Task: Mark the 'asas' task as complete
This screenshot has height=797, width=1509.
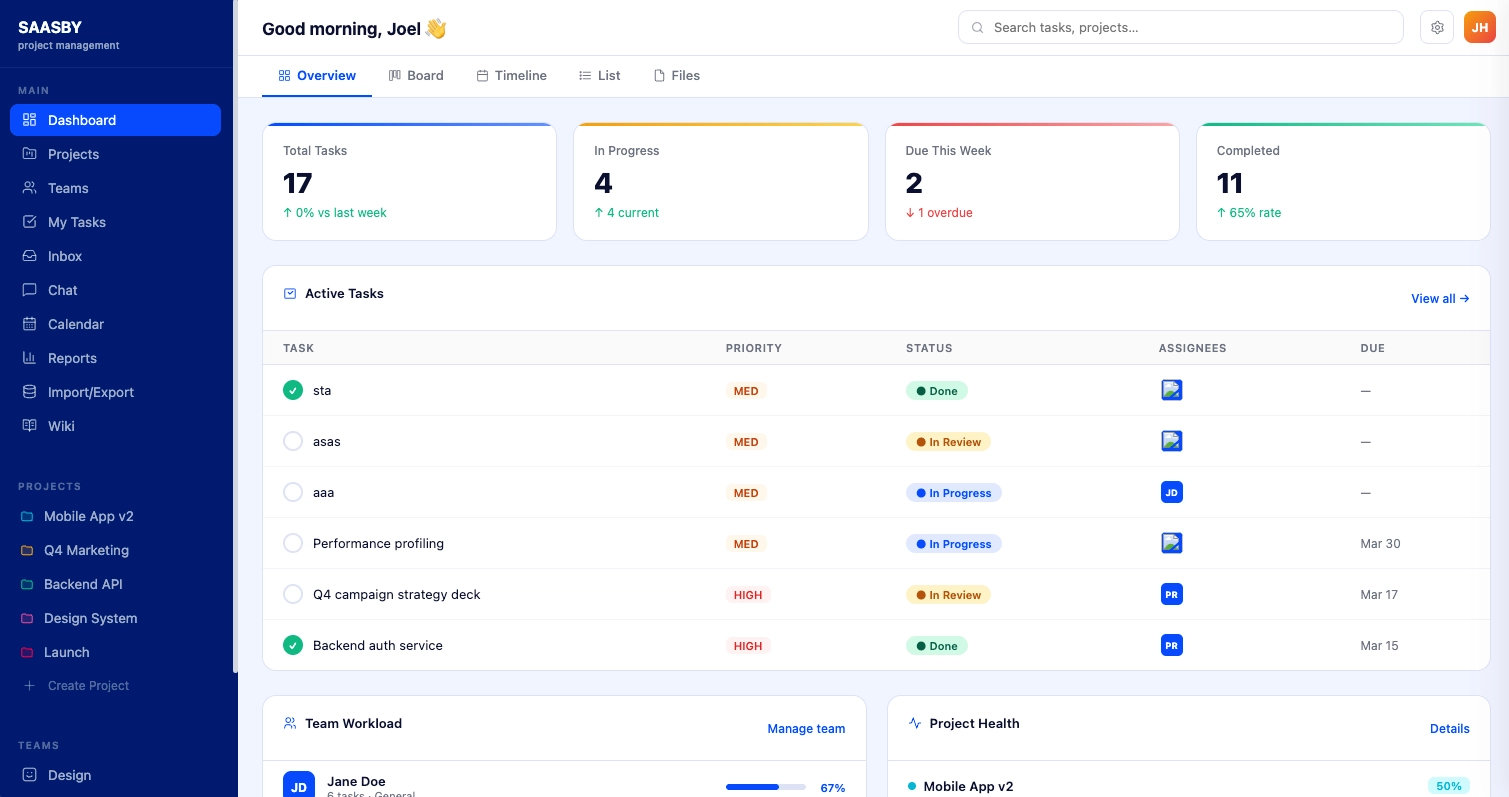Action: pyautogui.click(x=293, y=441)
